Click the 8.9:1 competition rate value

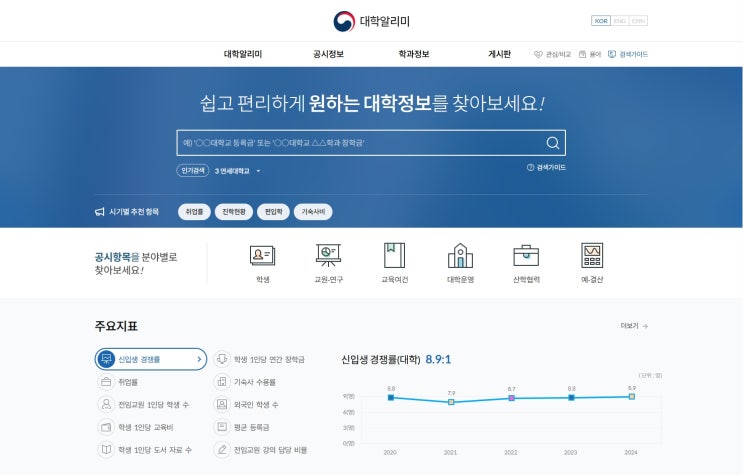point(438,359)
